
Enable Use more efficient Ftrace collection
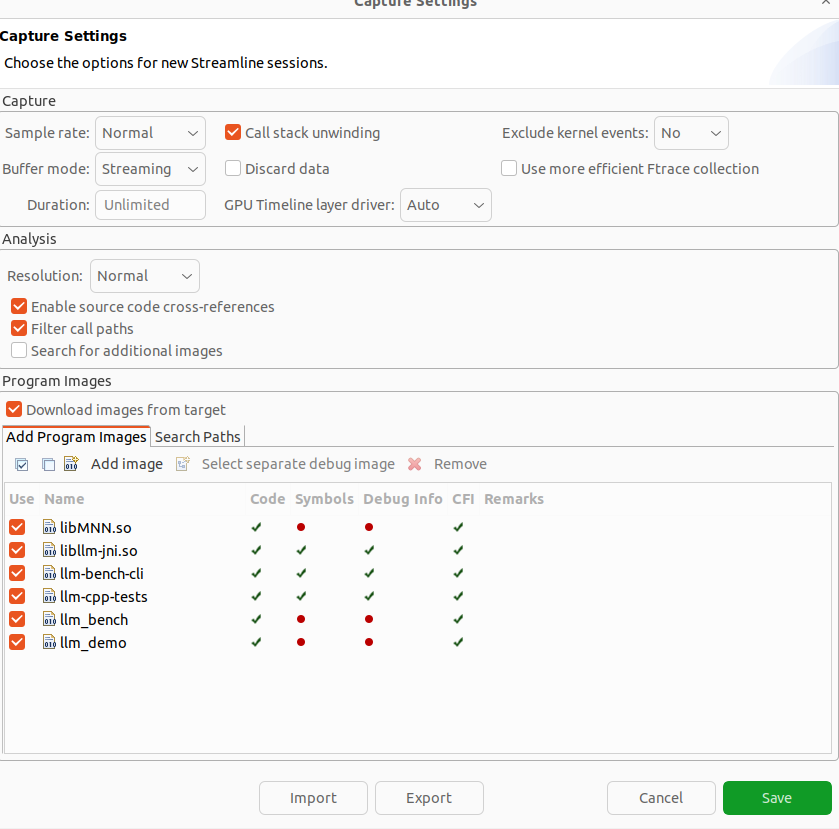[x=509, y=168]
